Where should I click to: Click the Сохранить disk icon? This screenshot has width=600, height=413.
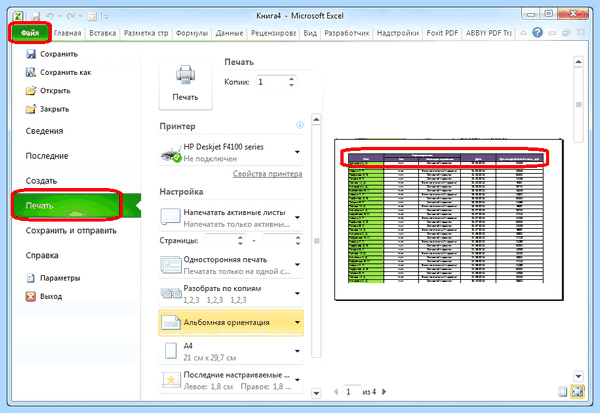point(31,54)
